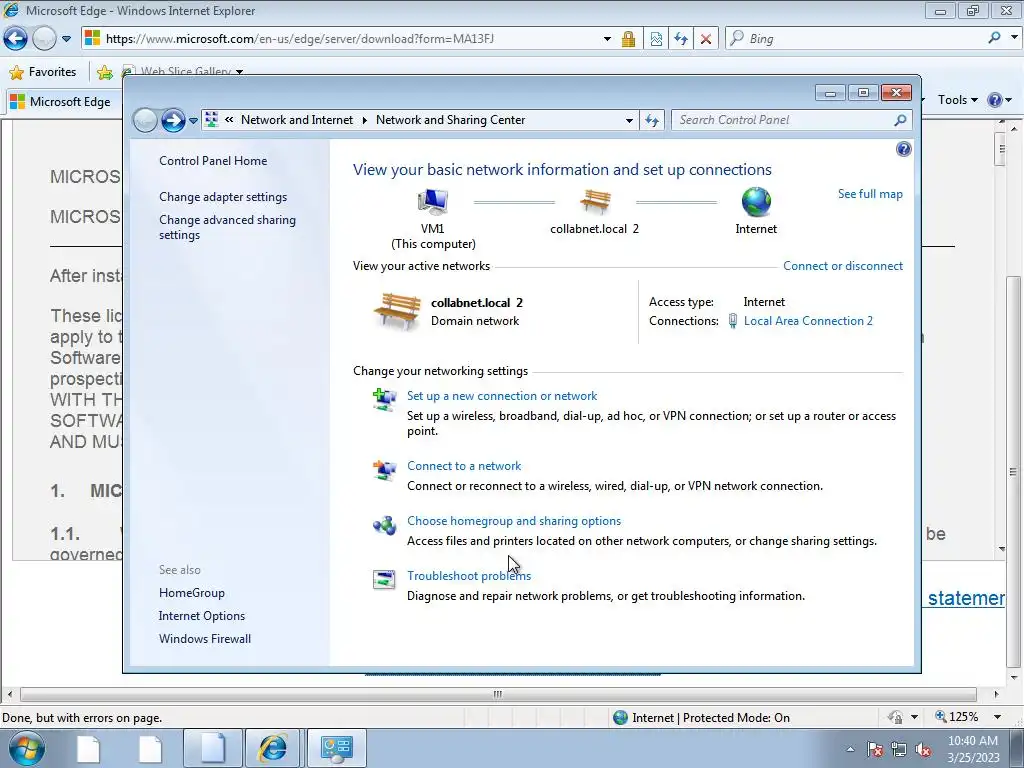
Task: Open the Favorites button
Action: coord(43,72)
